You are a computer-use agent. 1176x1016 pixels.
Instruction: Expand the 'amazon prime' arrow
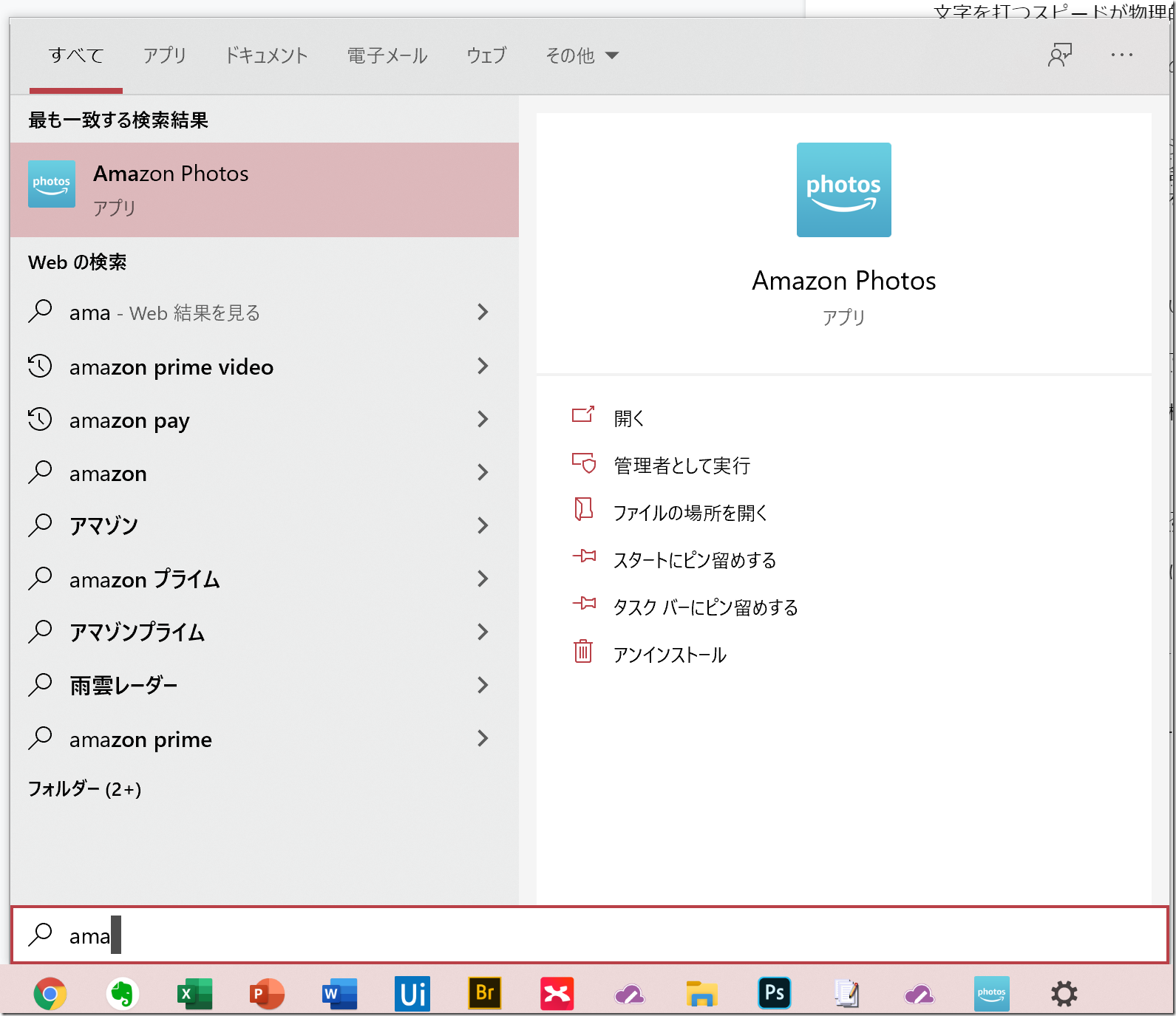coord(483,738)
